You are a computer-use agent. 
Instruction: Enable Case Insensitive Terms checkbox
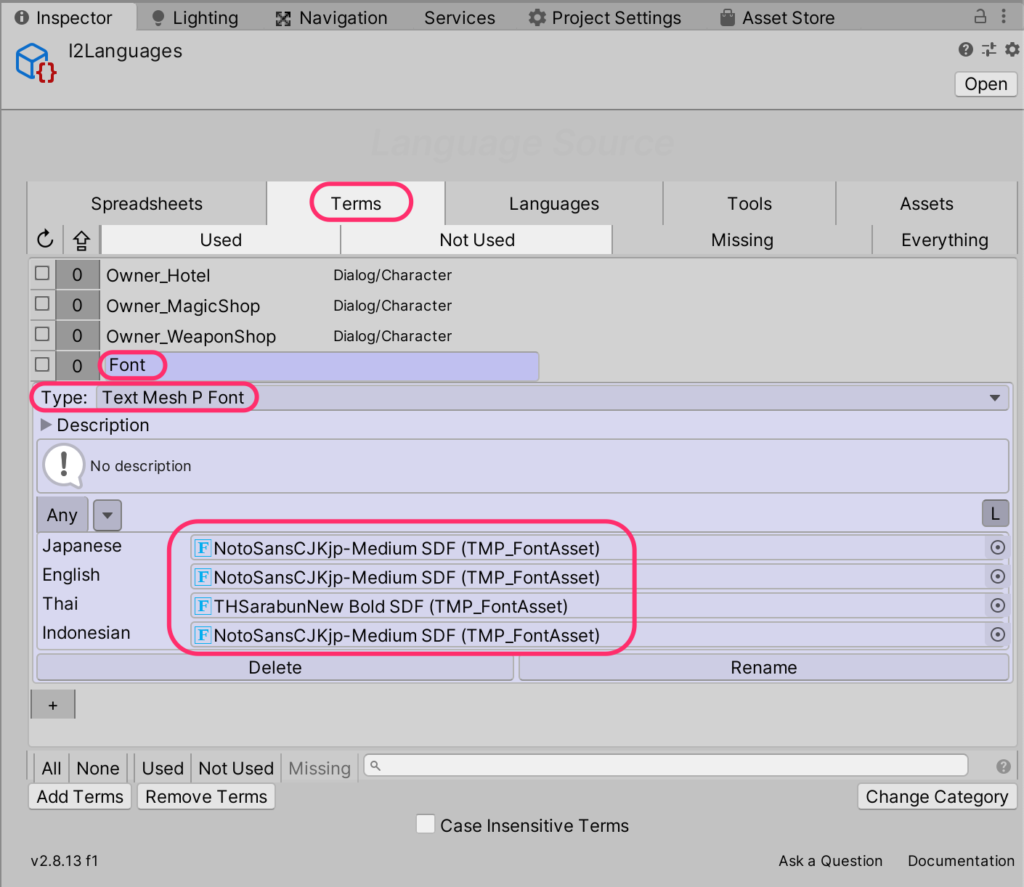pos(425,824)
